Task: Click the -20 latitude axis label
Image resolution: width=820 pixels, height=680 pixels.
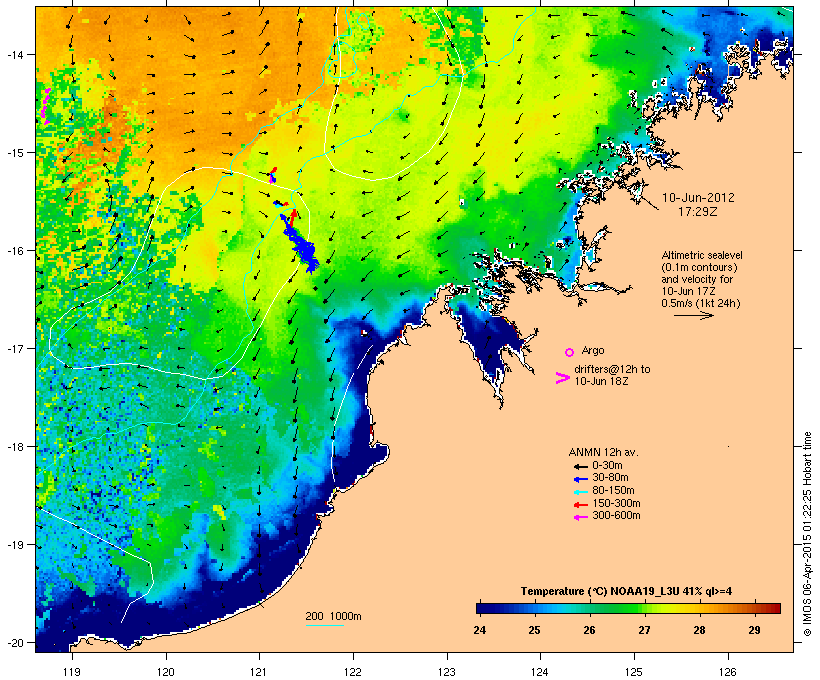Action: 14,643
